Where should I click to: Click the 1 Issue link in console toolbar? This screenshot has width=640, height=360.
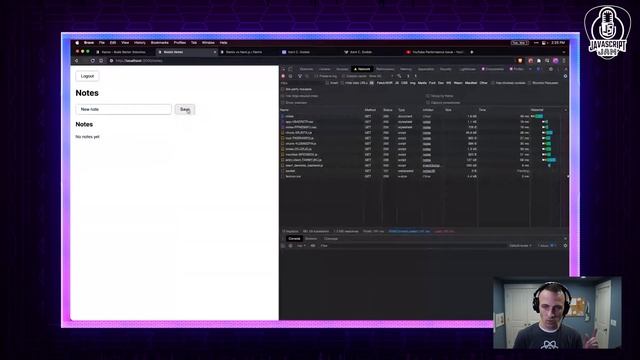click(x=546, y=246)
